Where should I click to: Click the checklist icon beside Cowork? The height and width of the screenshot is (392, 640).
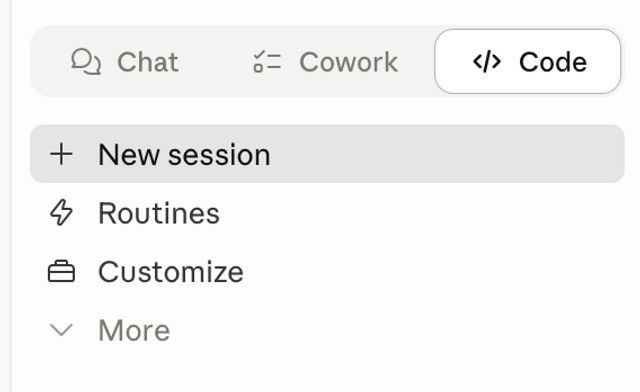(x=267, y=62)
